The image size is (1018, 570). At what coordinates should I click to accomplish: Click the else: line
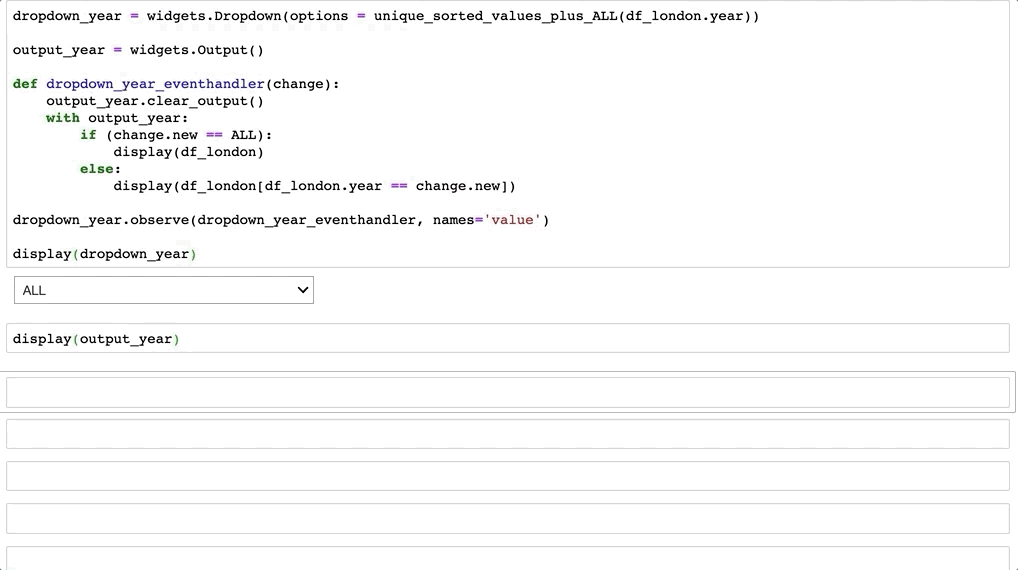point(101,169)
